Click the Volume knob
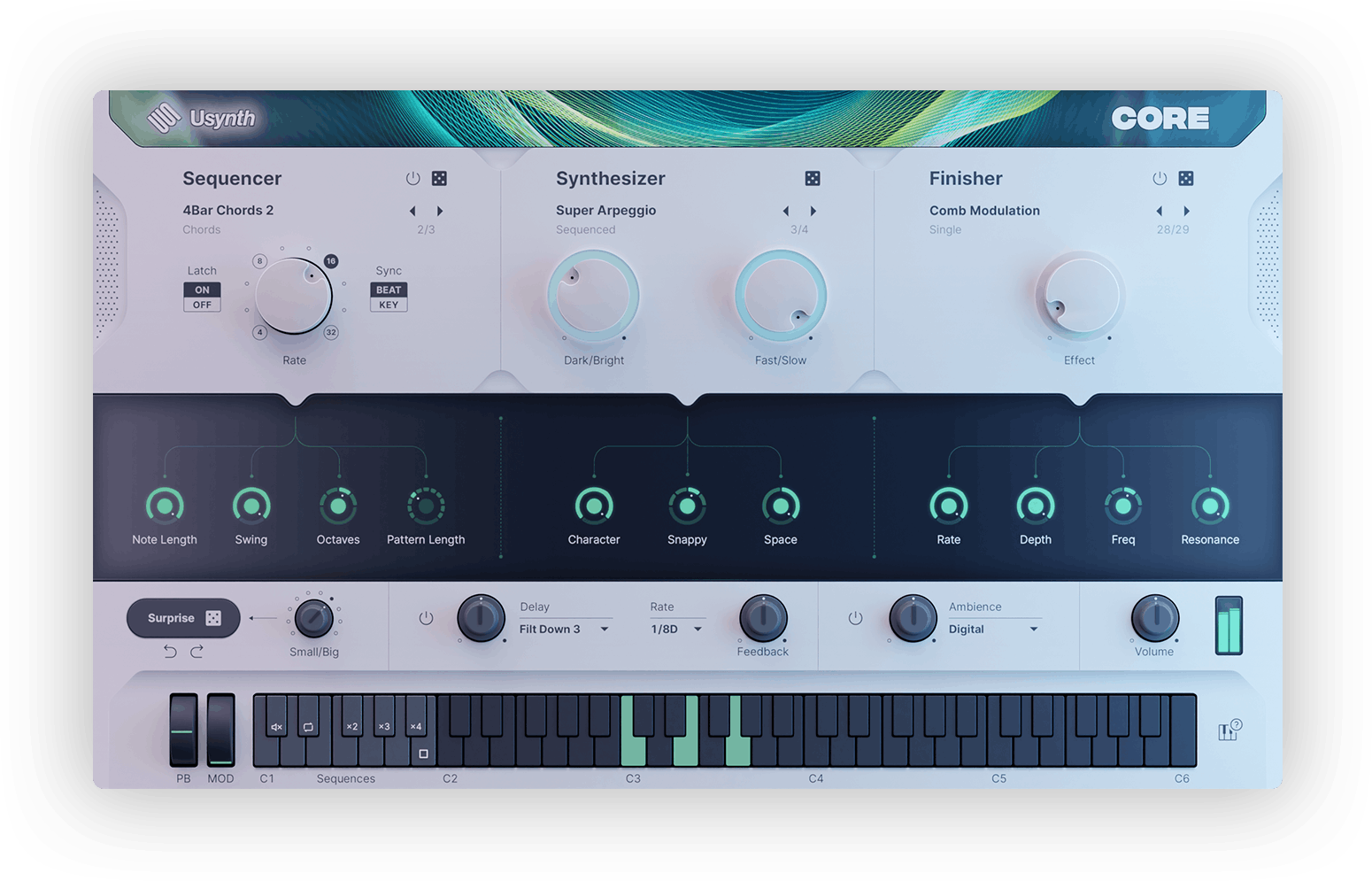 pyautogui.click(x=1154, y=618)
